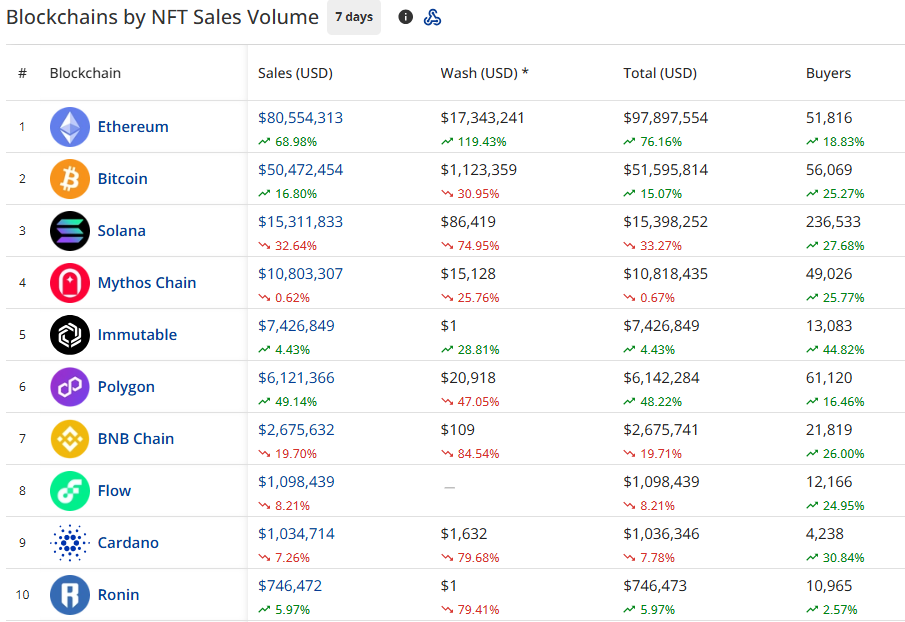Click the Polygon logo icon
This screenshot has height=622, width=905.
tap(70, 387)
